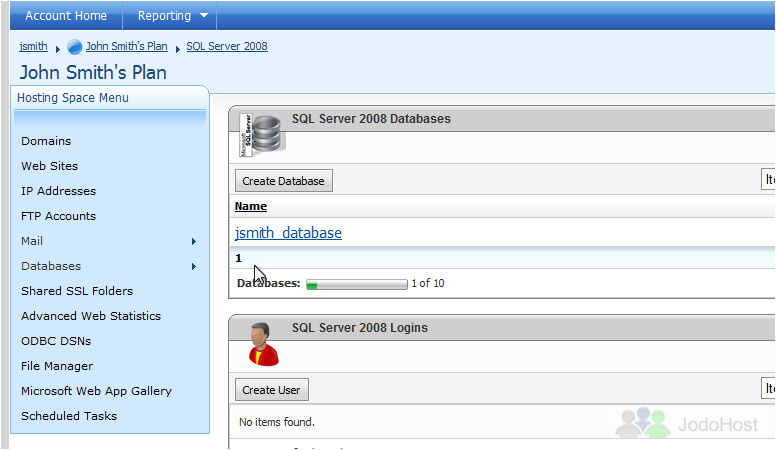Open Web Sites in the hosting menu
This screenshot has width=776, height=450.
(49, 166)
